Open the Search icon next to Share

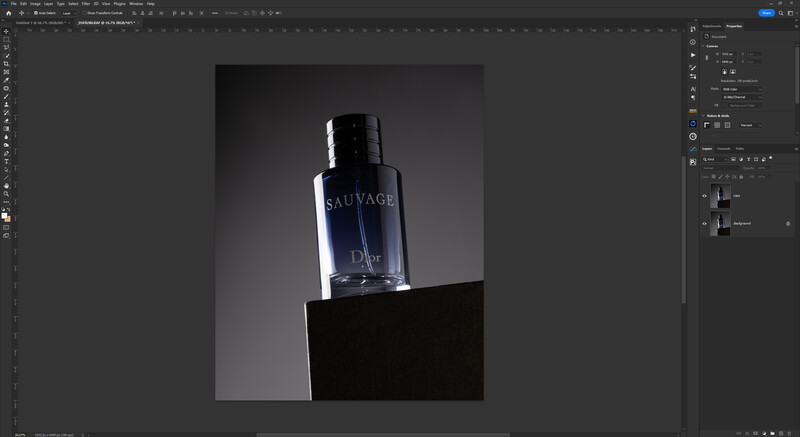click(x=781, y=13)
